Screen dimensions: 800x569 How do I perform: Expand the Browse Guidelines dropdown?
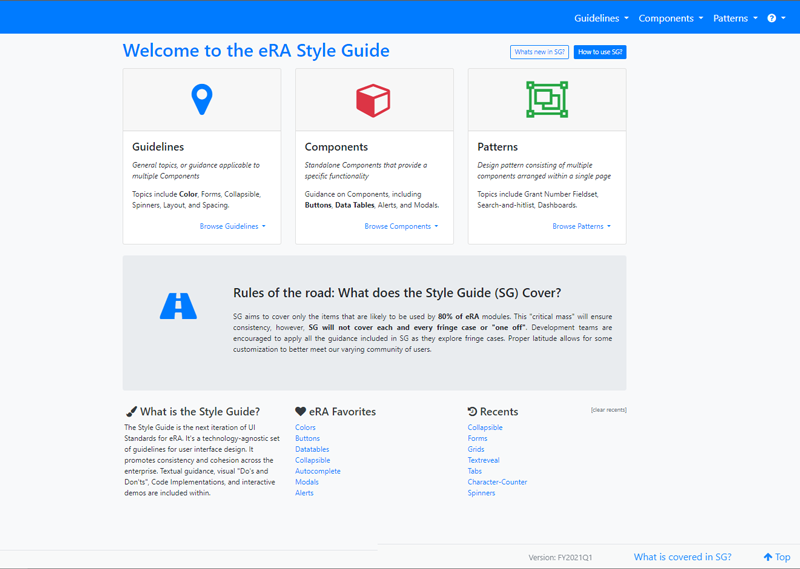232,226
